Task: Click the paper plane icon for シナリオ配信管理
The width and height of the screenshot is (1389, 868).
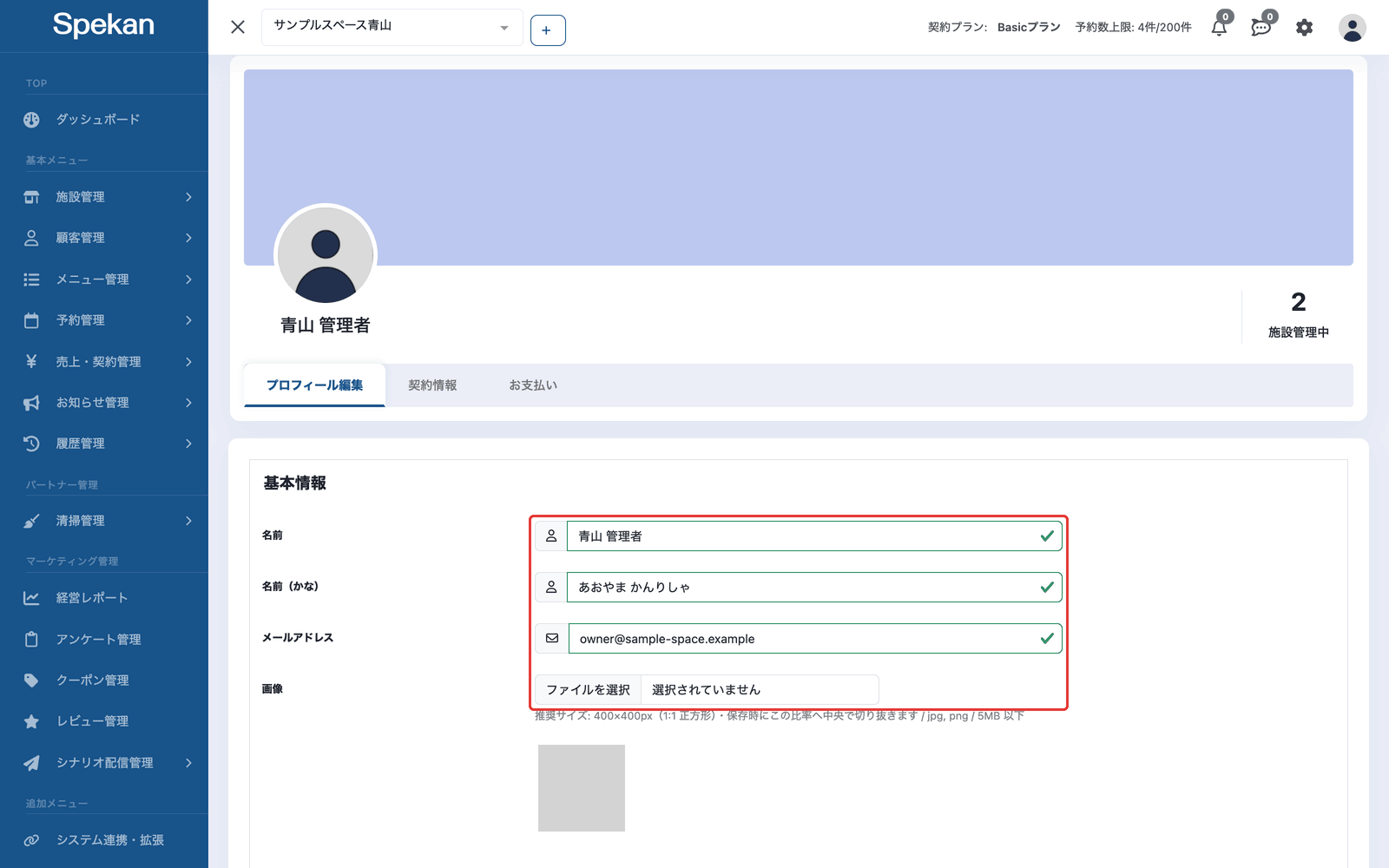Action: pyautogui.click(x=31, y=763)
